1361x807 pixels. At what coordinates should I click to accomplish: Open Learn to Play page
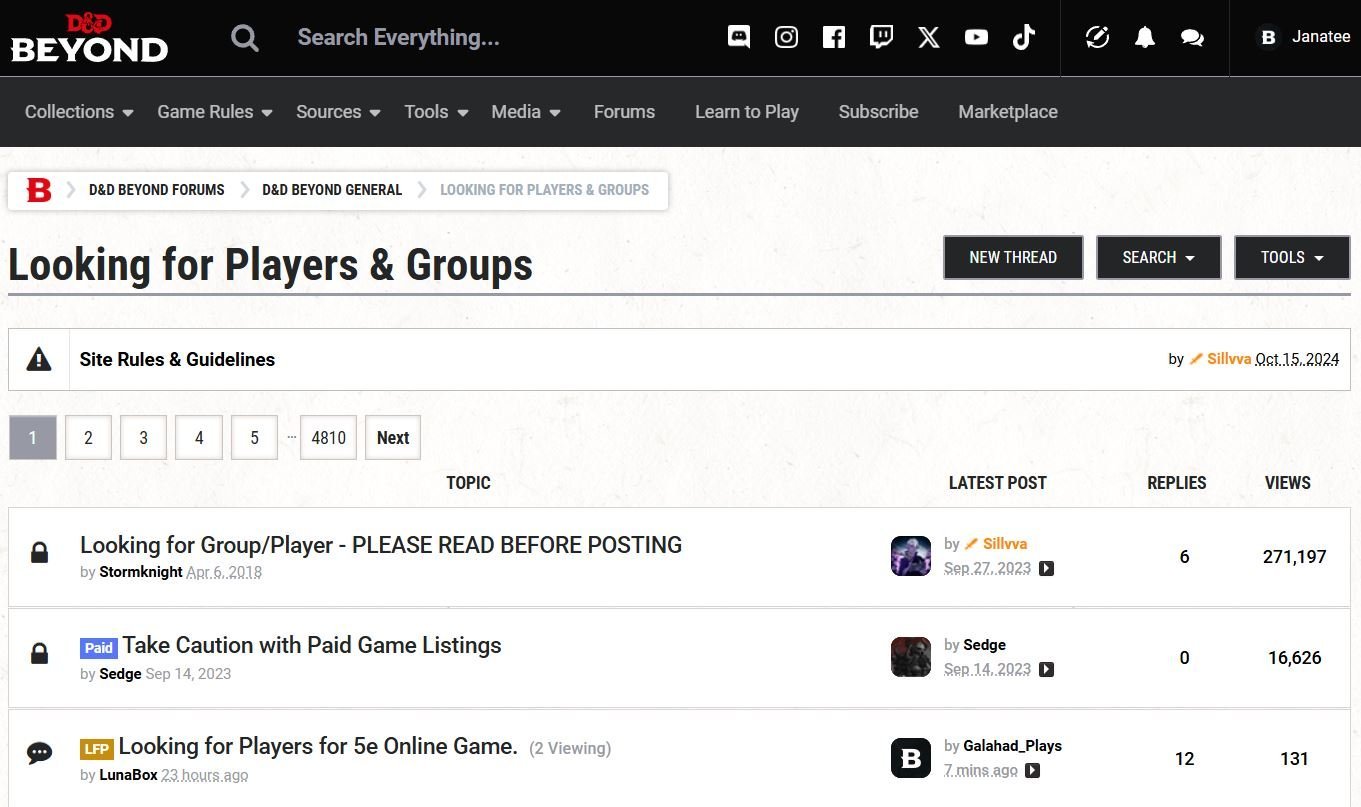click(747, 112)
